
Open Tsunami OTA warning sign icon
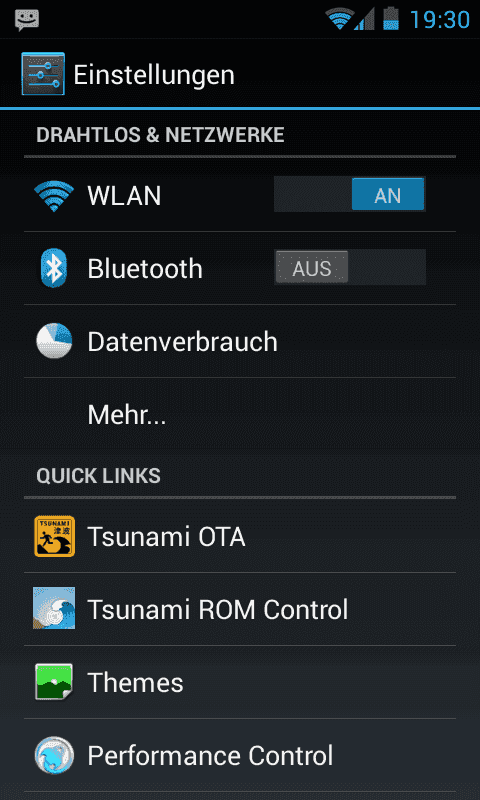55,536
